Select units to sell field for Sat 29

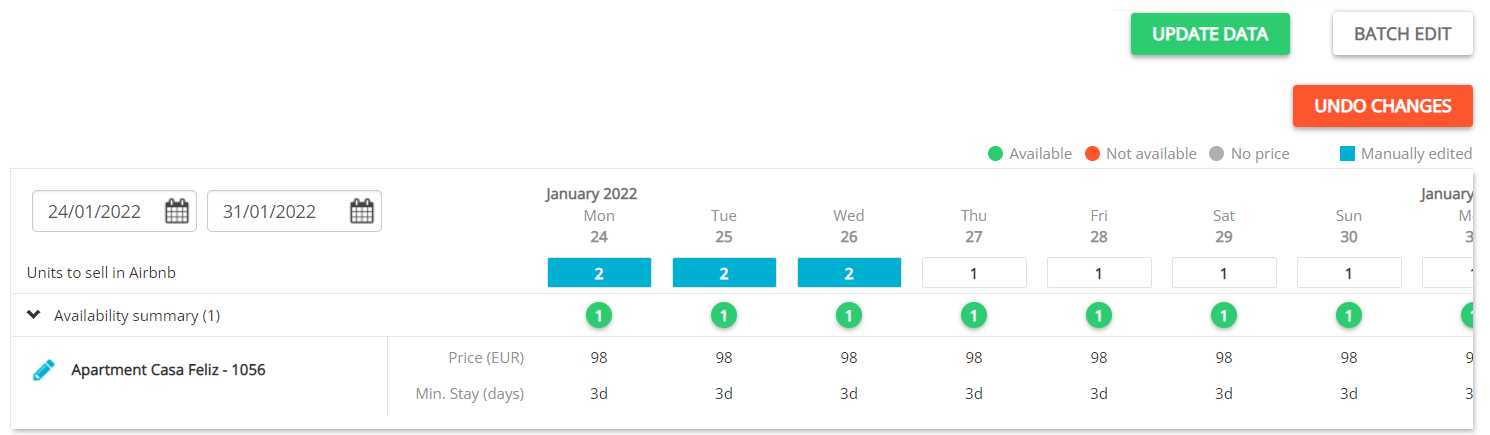pyautogui.click(x=1224, y=273)
